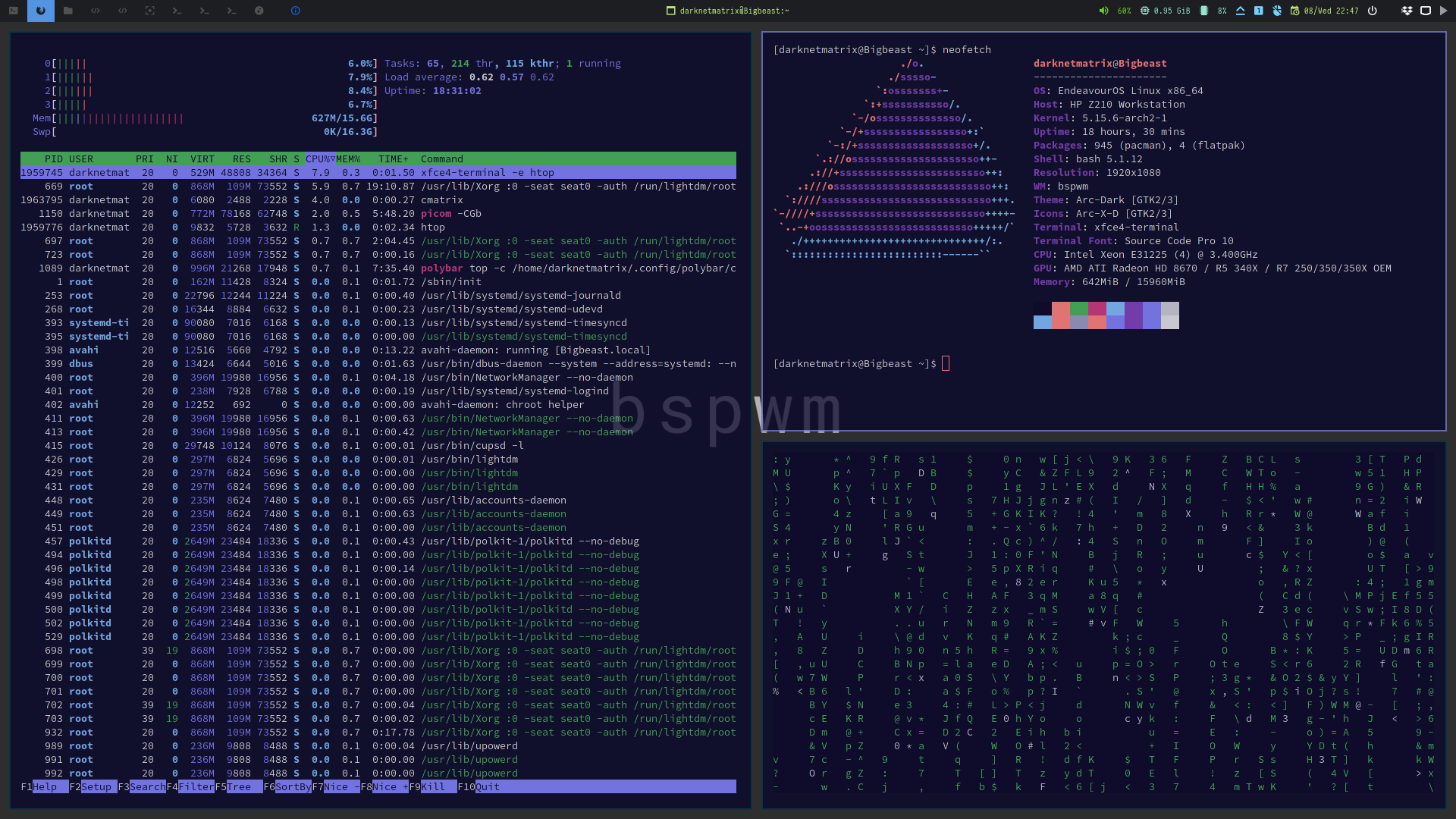Focus the cmatrix terminal window
The height and width of the screenshot is (819, 1456).
tap(1104, 626)
